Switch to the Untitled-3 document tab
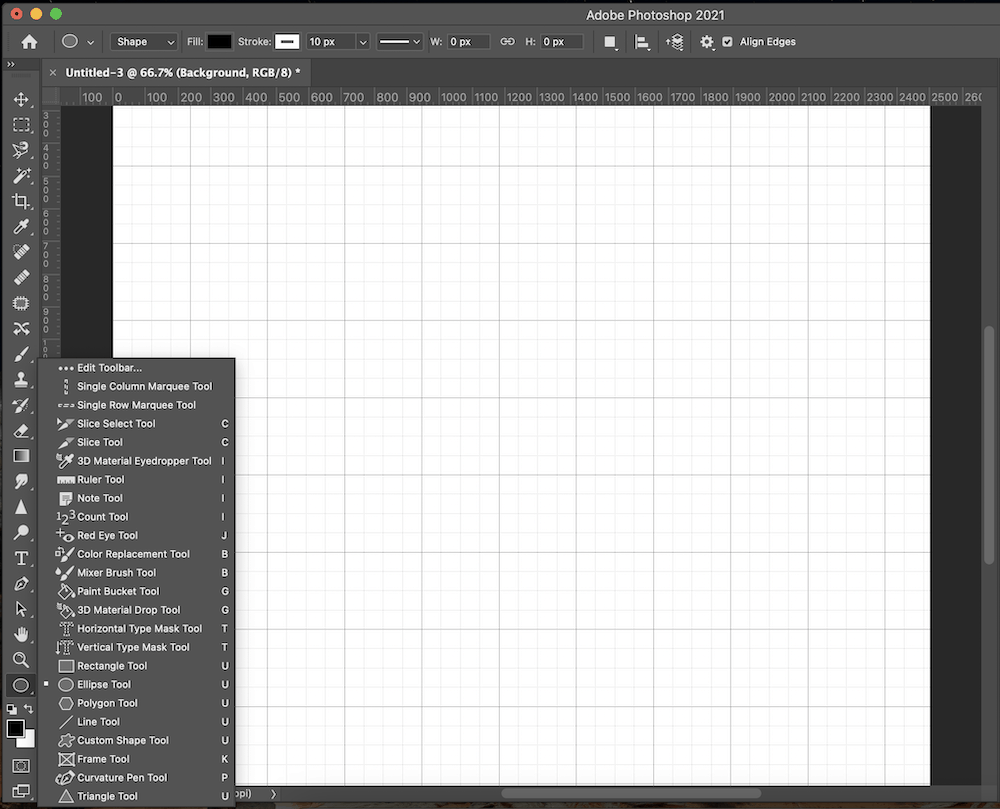Screen dimensions: 1000x809 click(182, 73)
